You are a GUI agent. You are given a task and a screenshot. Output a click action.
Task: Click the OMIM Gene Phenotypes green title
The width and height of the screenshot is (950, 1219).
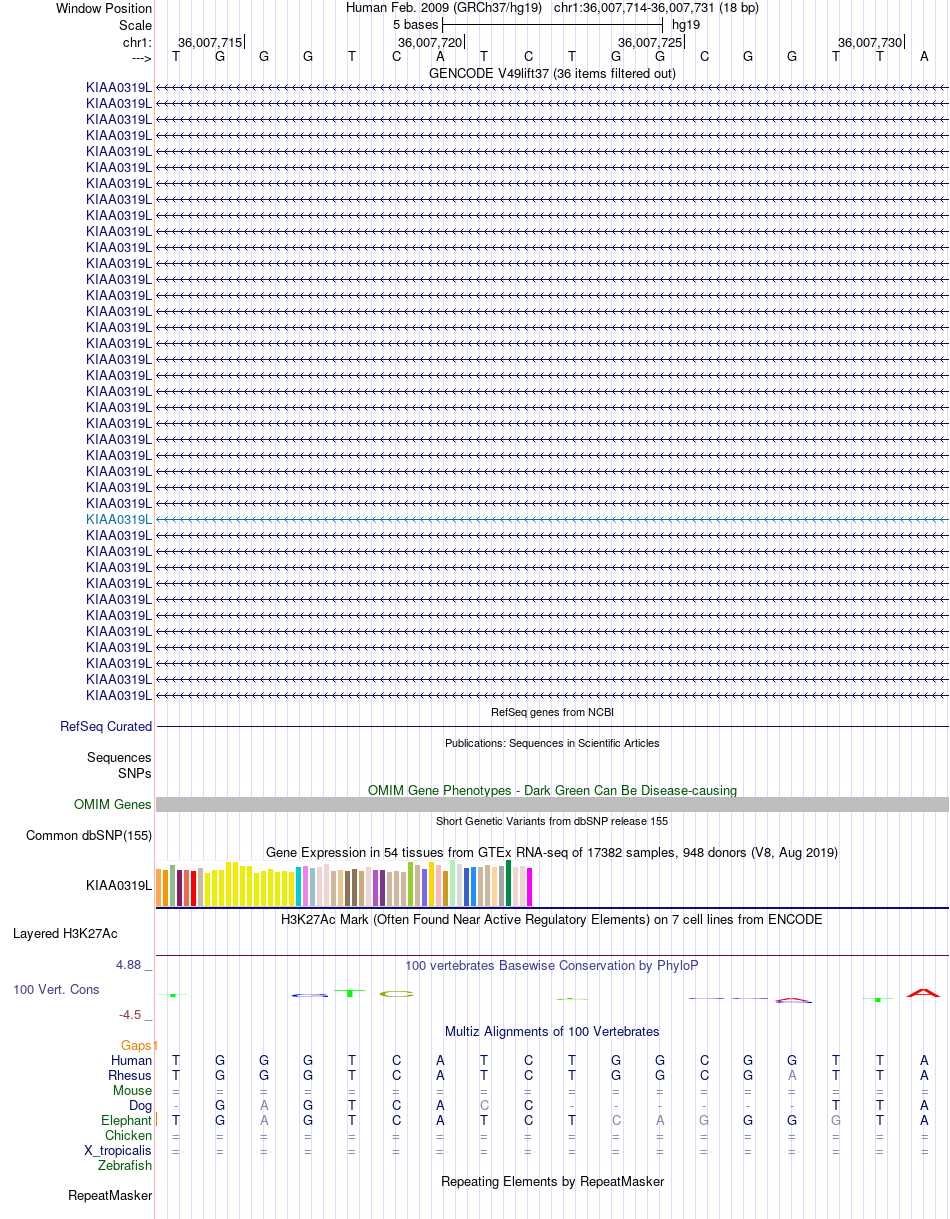pos(552,790)
